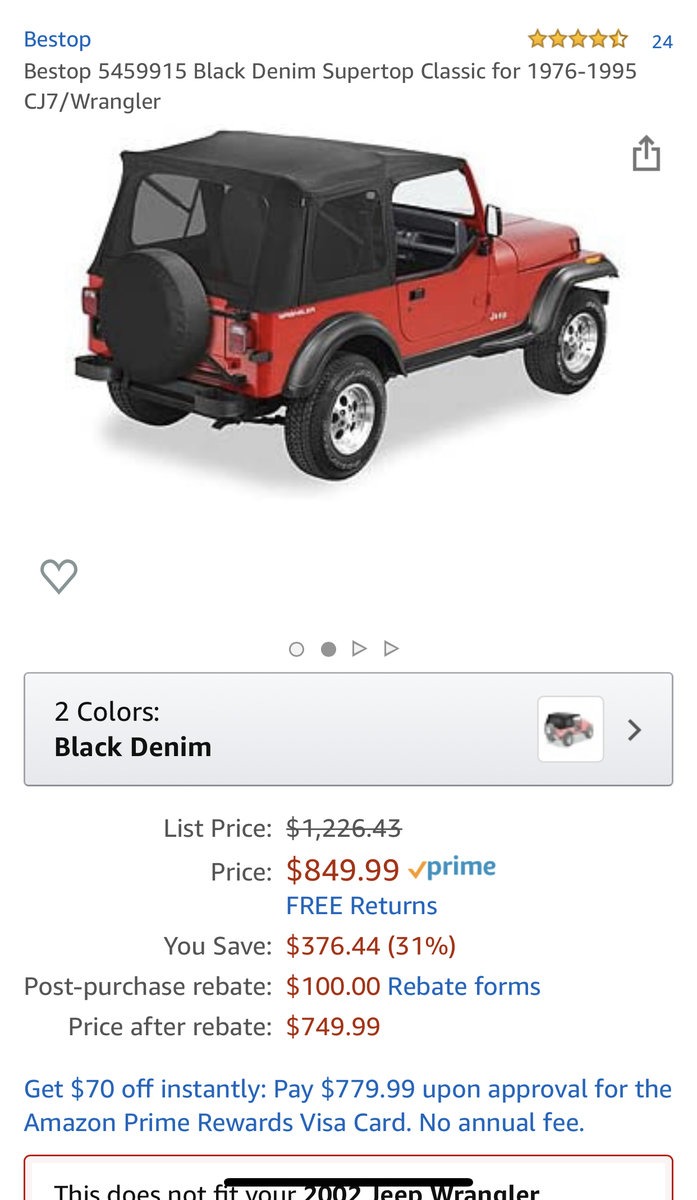Tap the Prime logo next to price
697x1200 pixels.
tap(452, 868)
